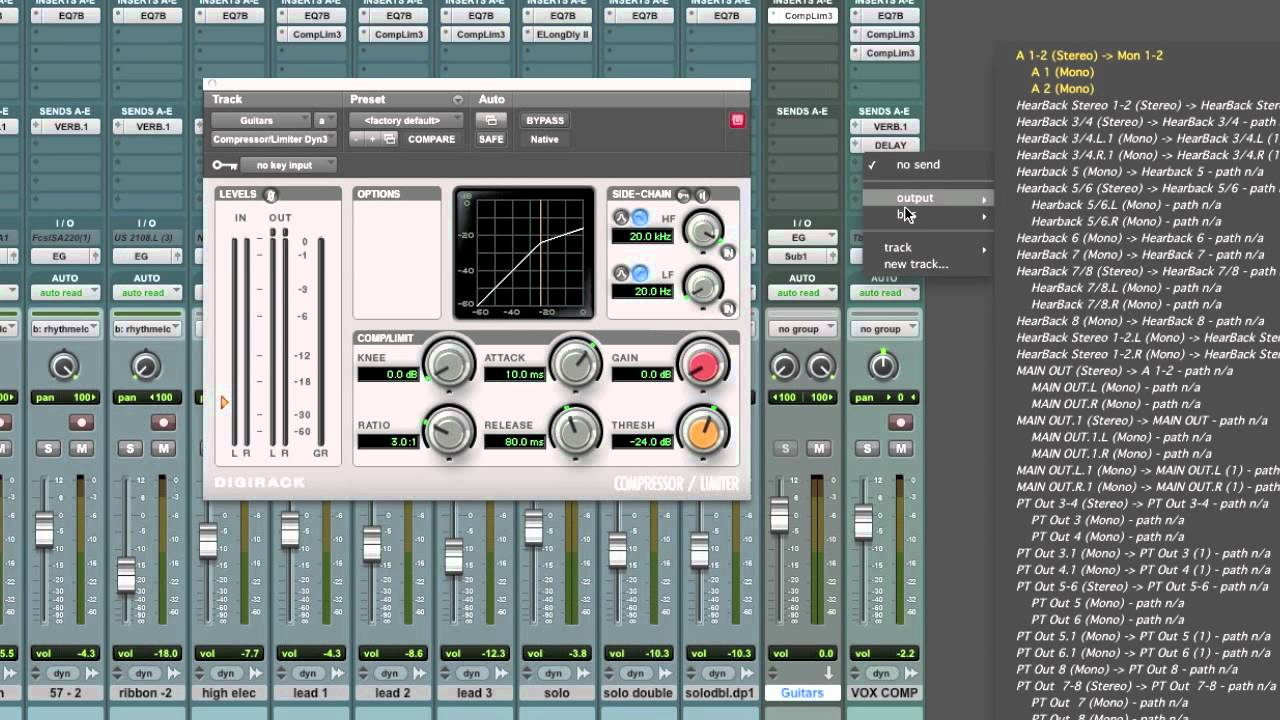Open auto read dropdown on Guitars track
The width and height of the screenshot is (1280, 720).
tap(802, 293)
